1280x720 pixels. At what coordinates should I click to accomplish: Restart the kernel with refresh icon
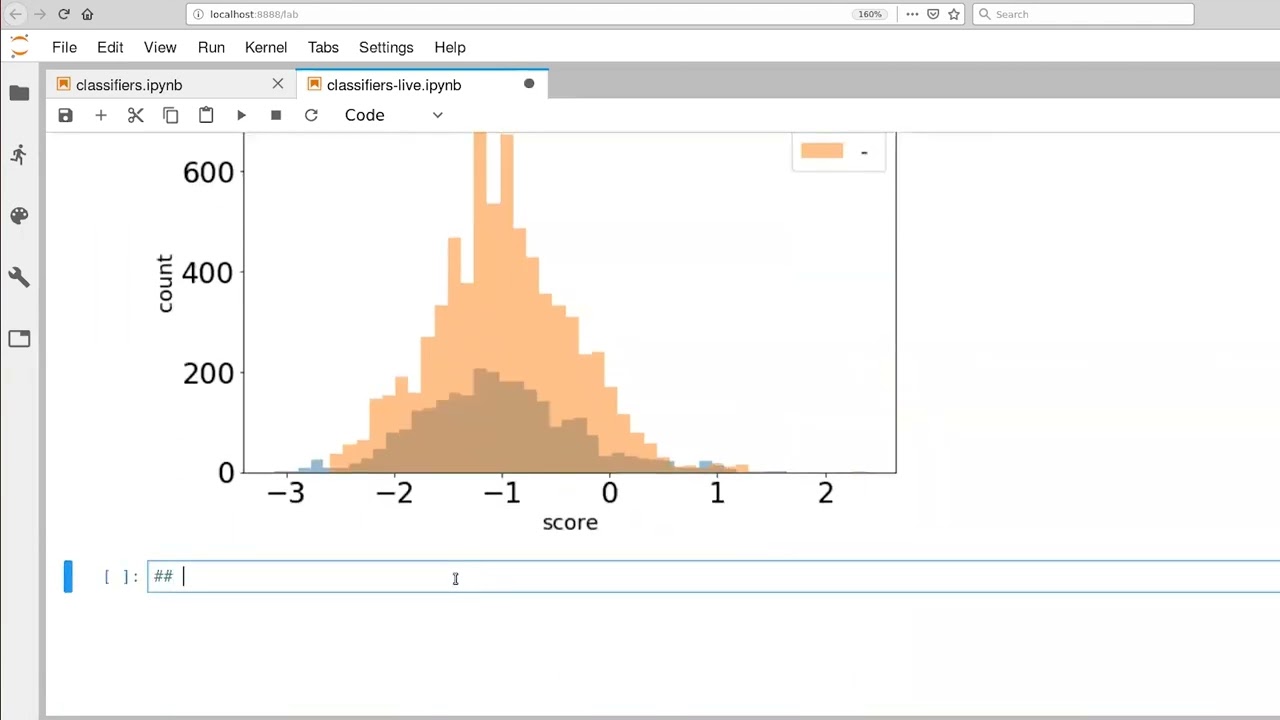pos(311,115)
